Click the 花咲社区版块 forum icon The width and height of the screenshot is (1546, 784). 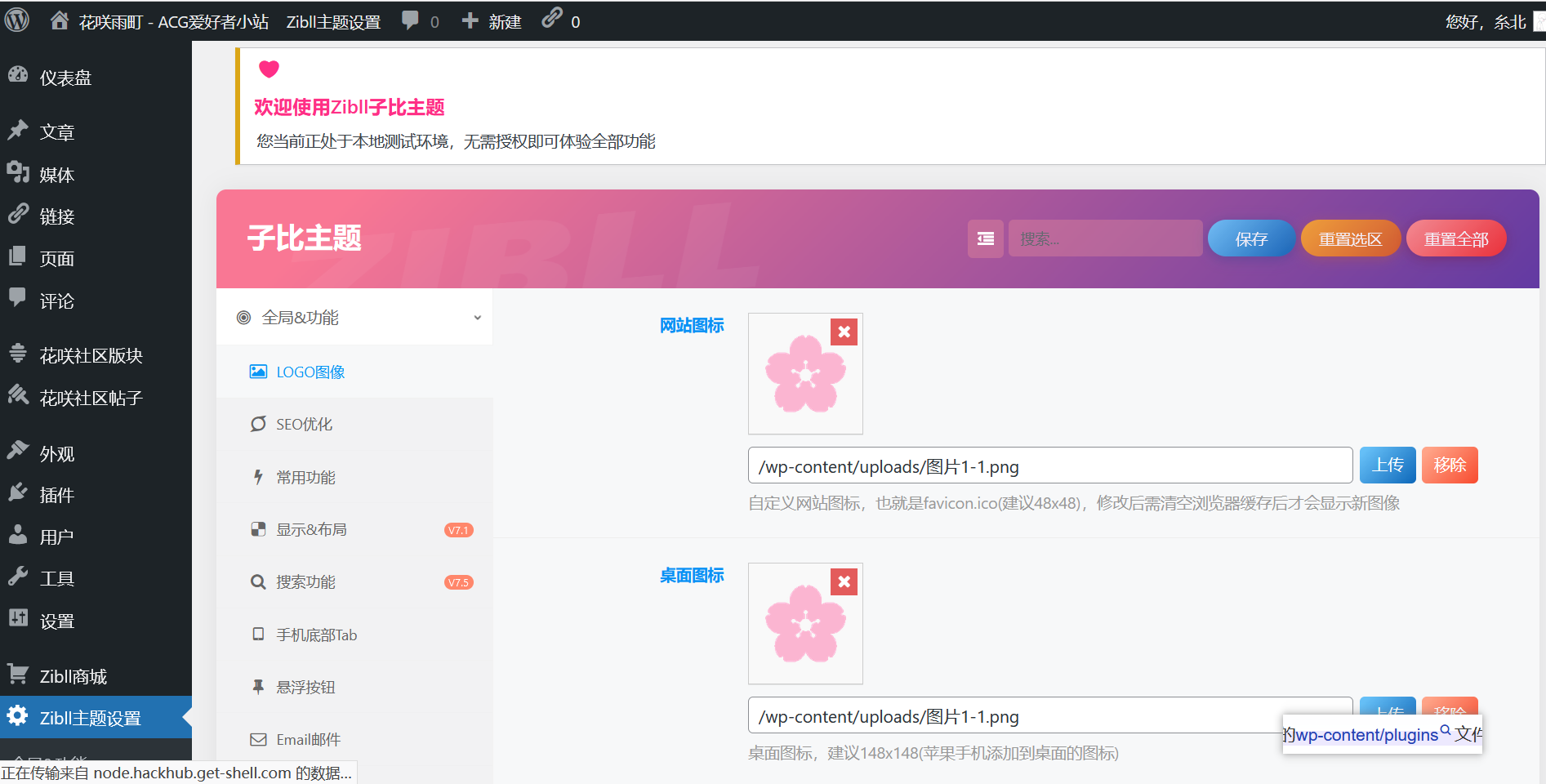[18, 354]
